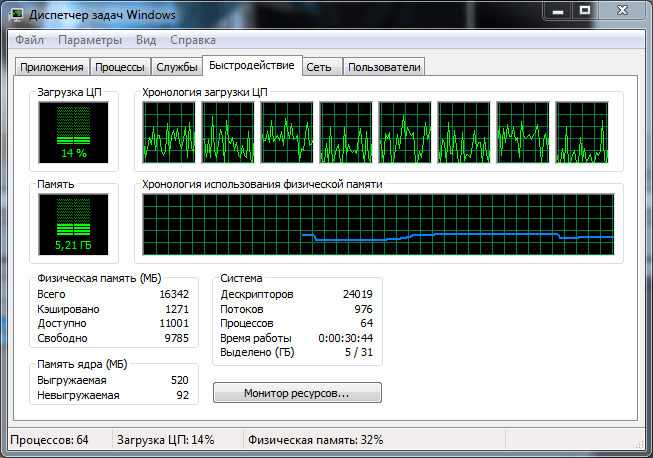Click the Task Manager title bar icon
Screen dimensions: 653x458
coord(16,15)
